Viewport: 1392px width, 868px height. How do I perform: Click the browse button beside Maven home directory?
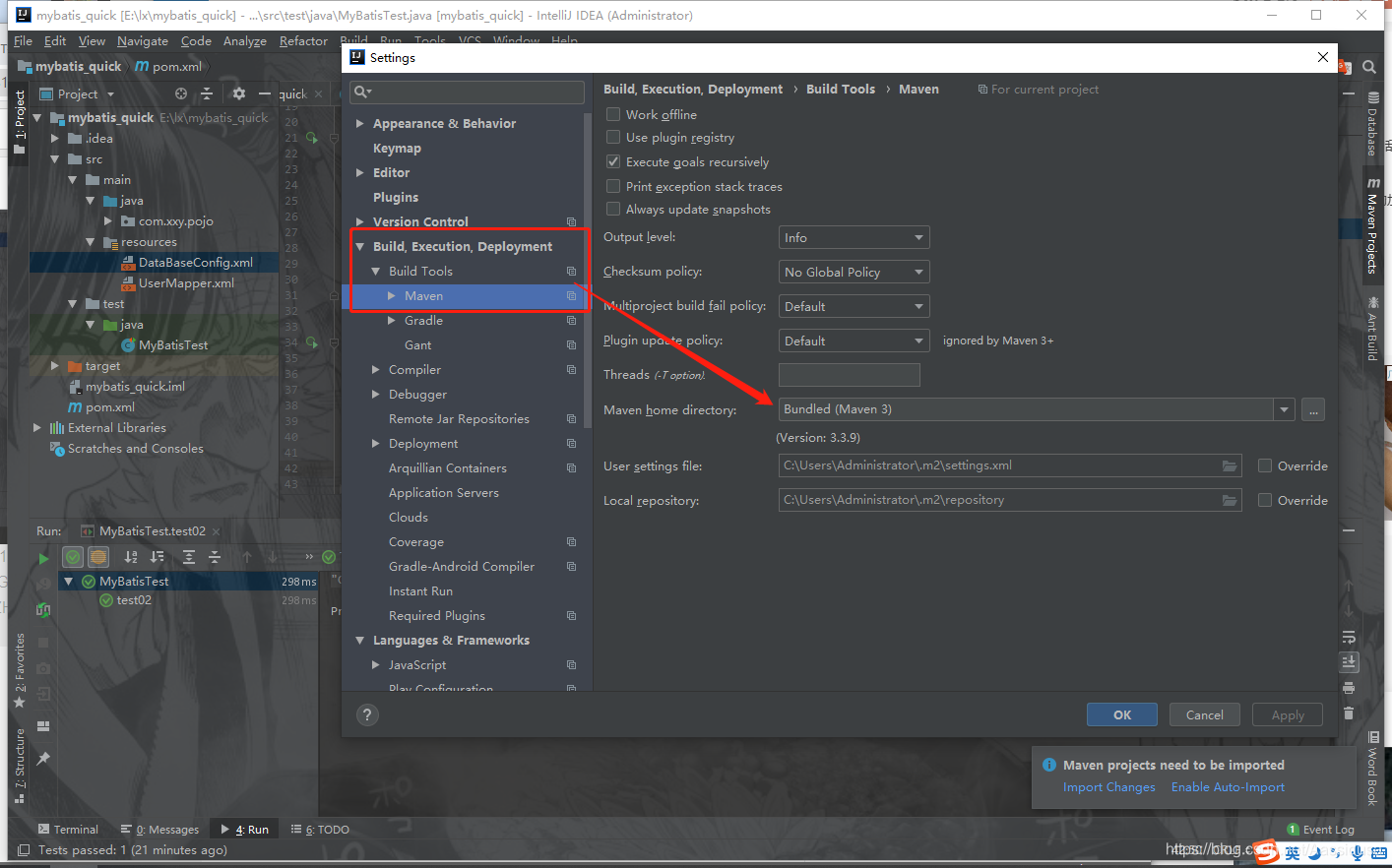pyautogui.click(x=1313, y=409)
